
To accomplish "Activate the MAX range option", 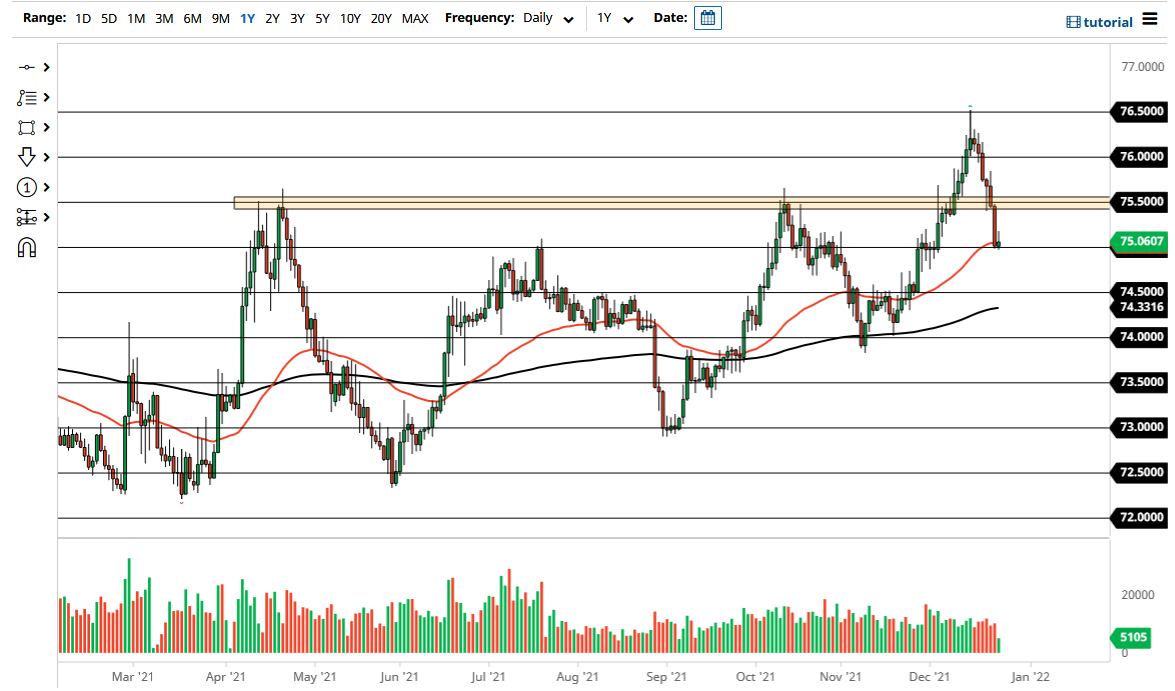I will click(415, 18).
